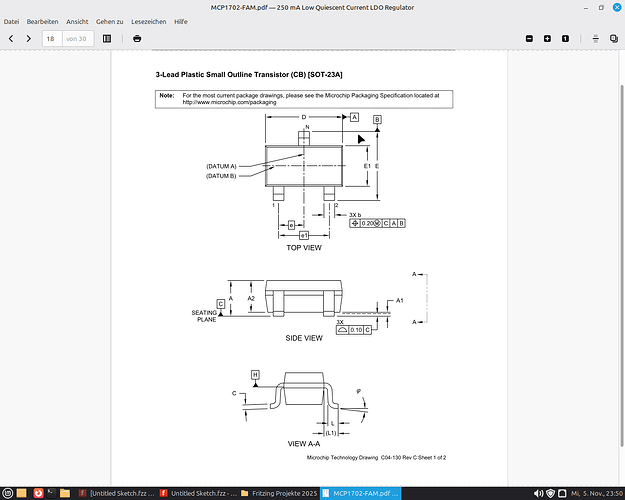The height and width of the screenshot is (500, 625).
Task: Expand the Lesezeichen menu
Action: pos(148,21)
